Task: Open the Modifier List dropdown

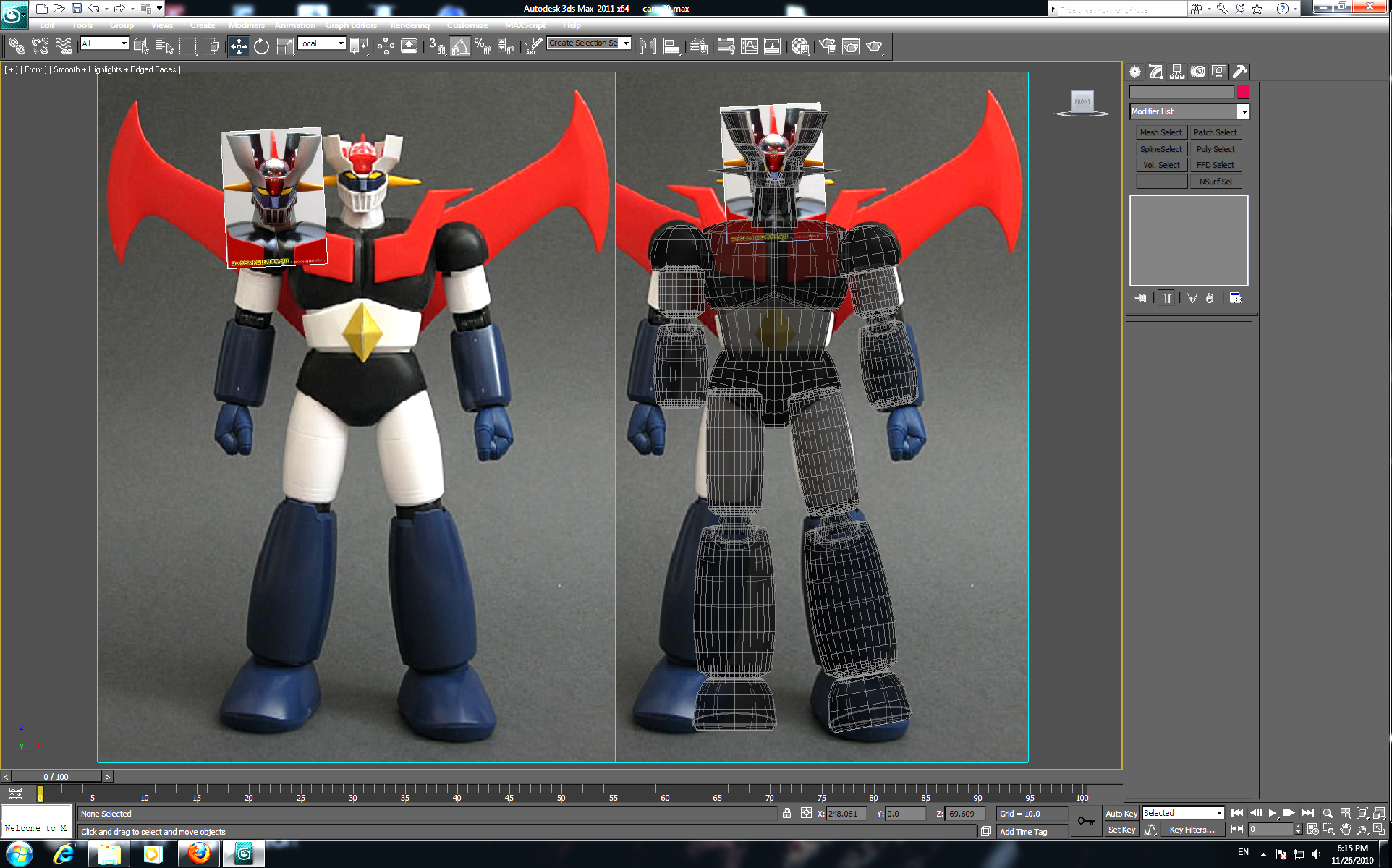Action: tap(1243, 111)
